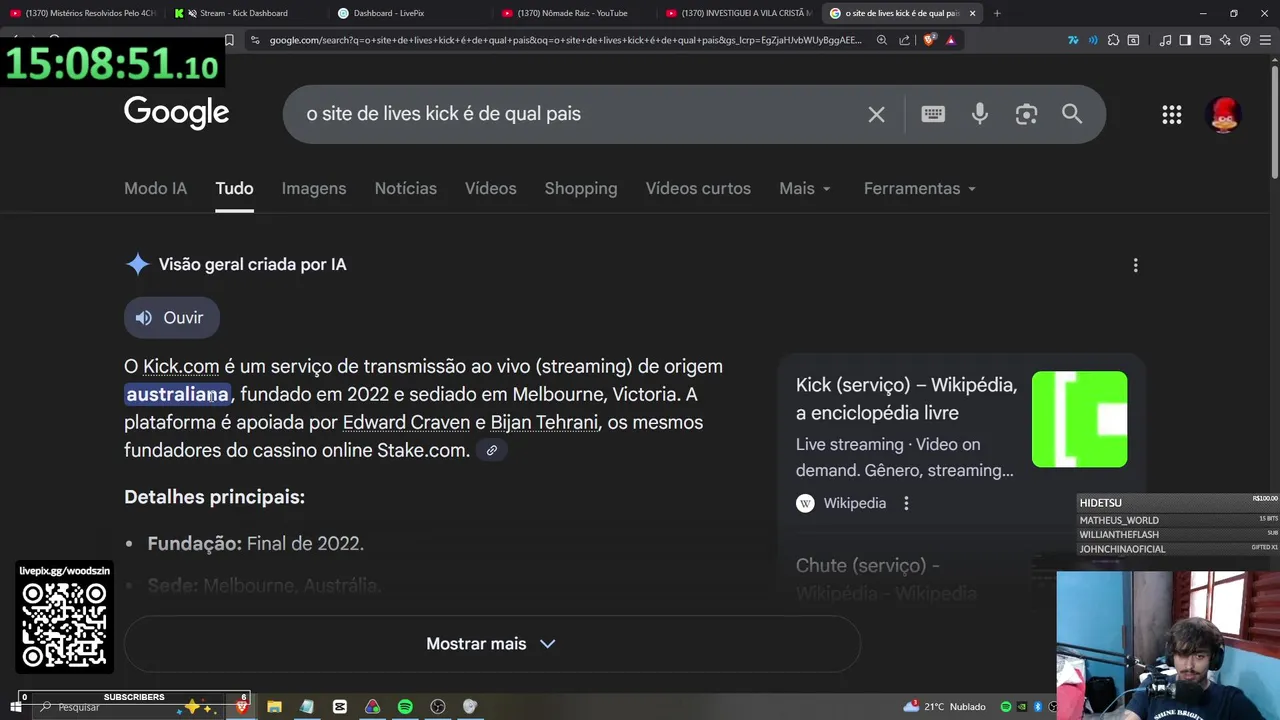This screenshot has height=720, width=1280.
Task: Open OBS Studio from the taskbar
Action: [438, 707]
